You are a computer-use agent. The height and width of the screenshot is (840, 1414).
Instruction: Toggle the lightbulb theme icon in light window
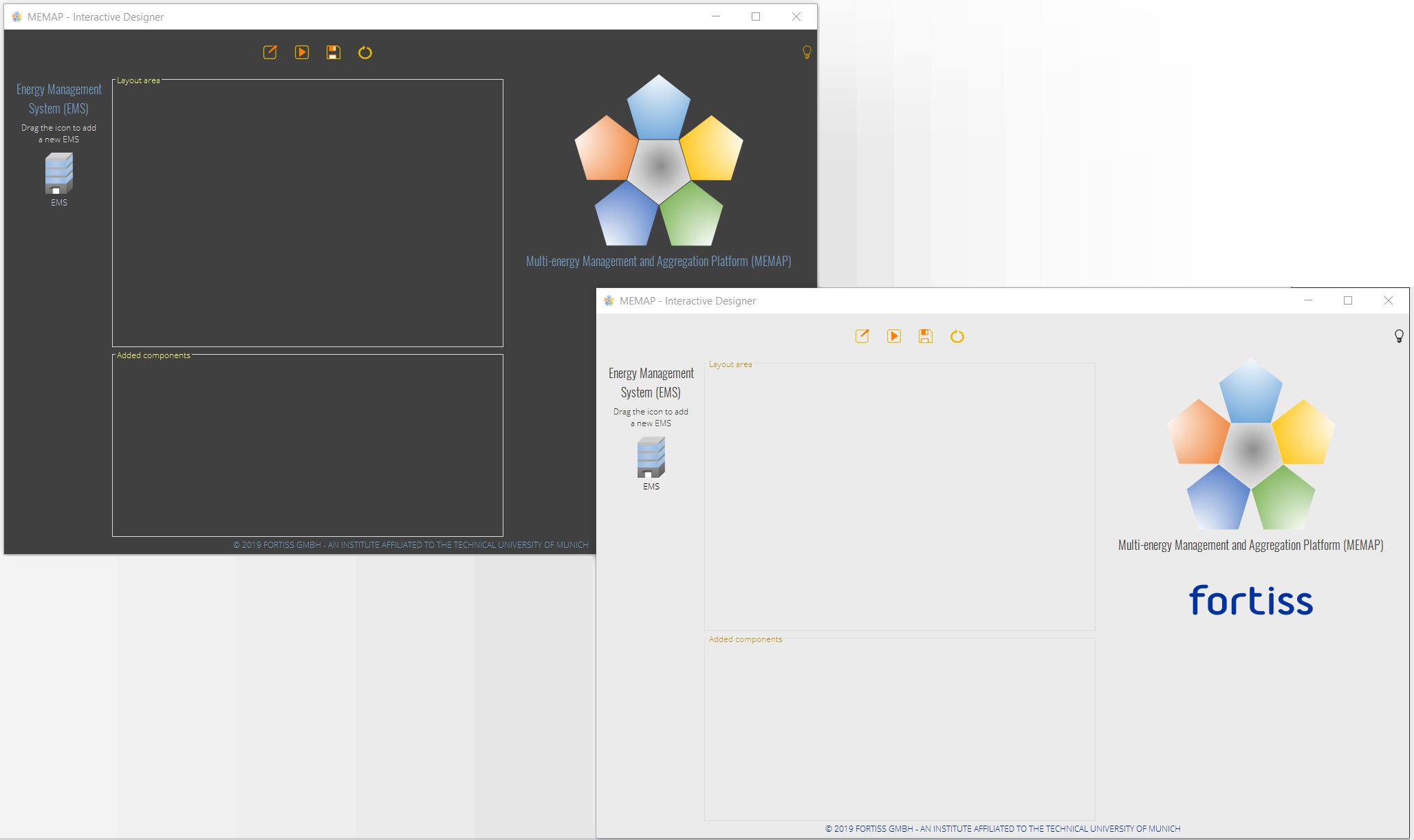(1399, 336)
